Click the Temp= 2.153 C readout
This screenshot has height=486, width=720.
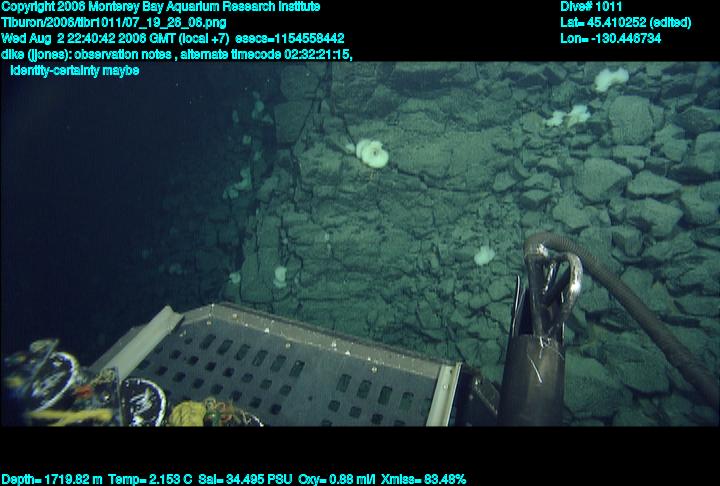point(150,480)
